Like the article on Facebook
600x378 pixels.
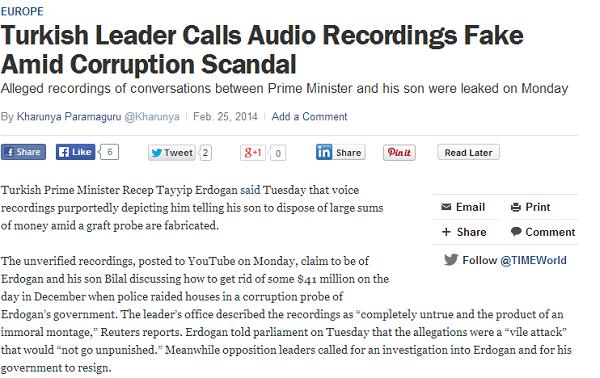(75, 152)
